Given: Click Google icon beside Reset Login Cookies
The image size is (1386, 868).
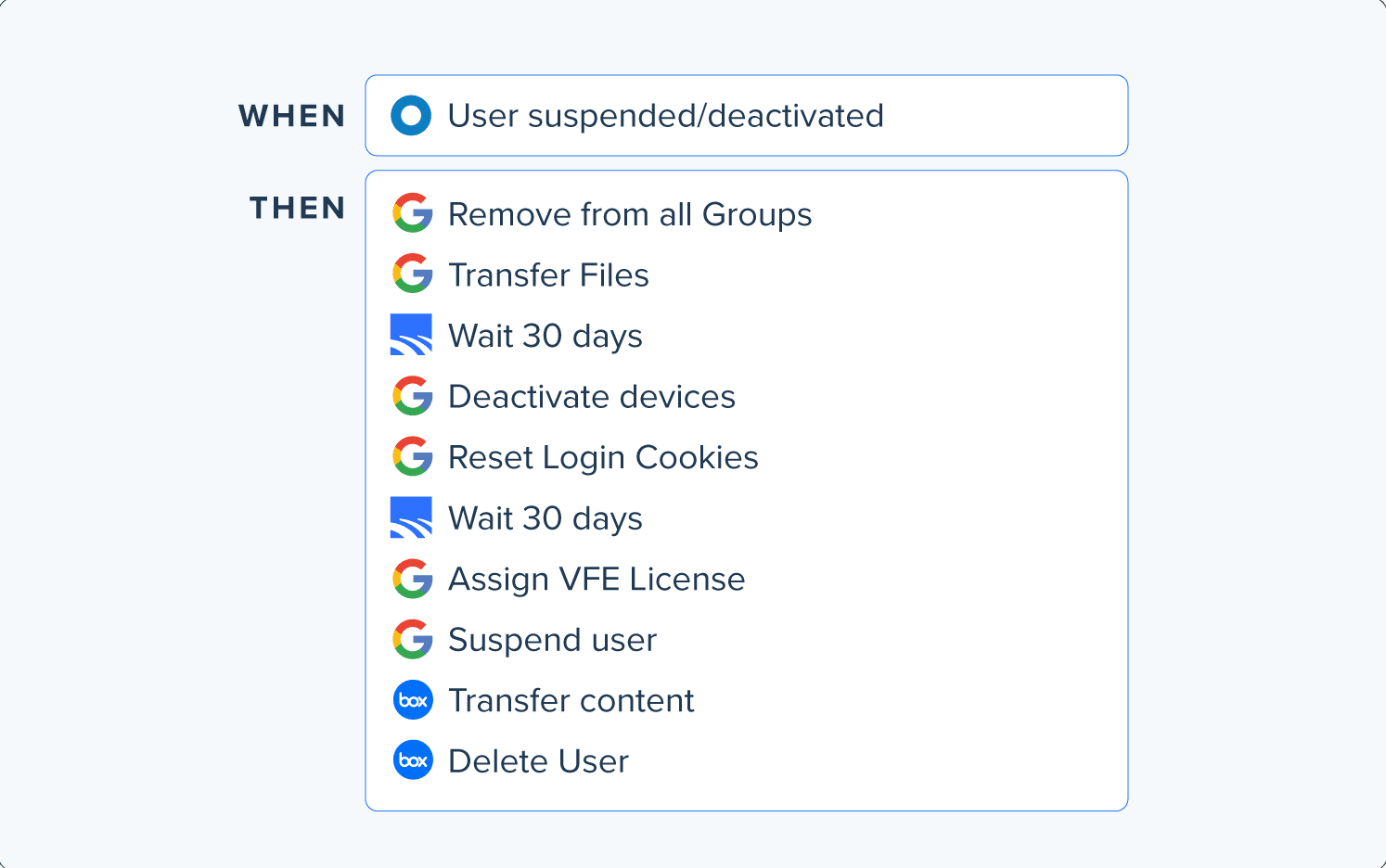Looking at the screenshot, I should pos(412,457).
